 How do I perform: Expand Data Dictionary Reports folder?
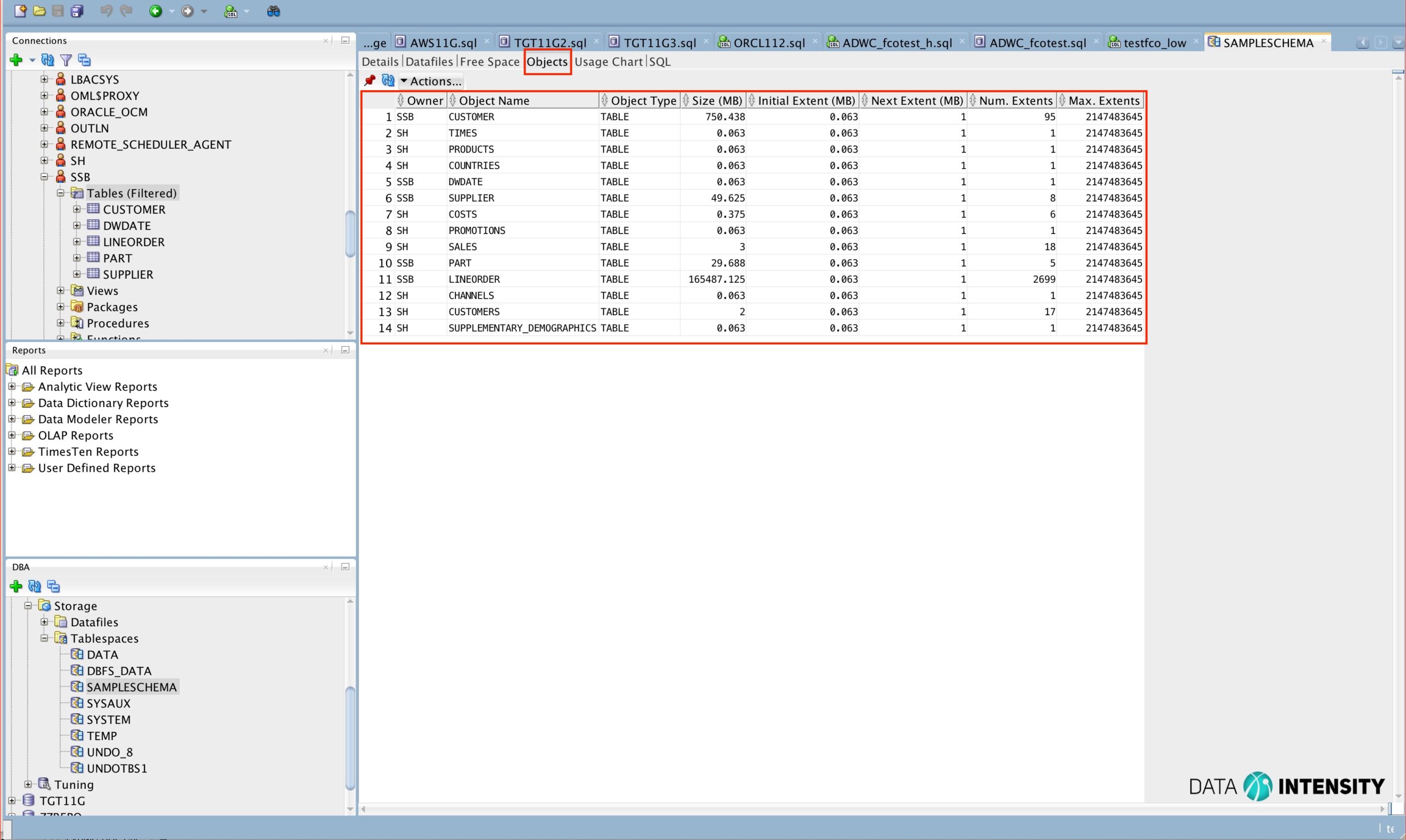[x=12, y=403]
